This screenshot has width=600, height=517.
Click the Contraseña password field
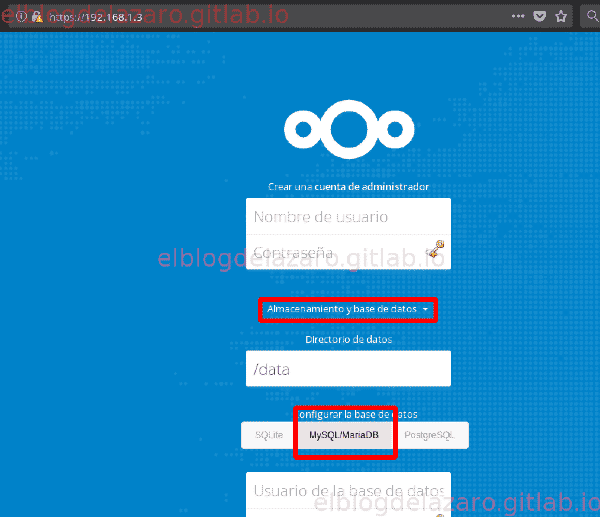click(x=348, y=252)
